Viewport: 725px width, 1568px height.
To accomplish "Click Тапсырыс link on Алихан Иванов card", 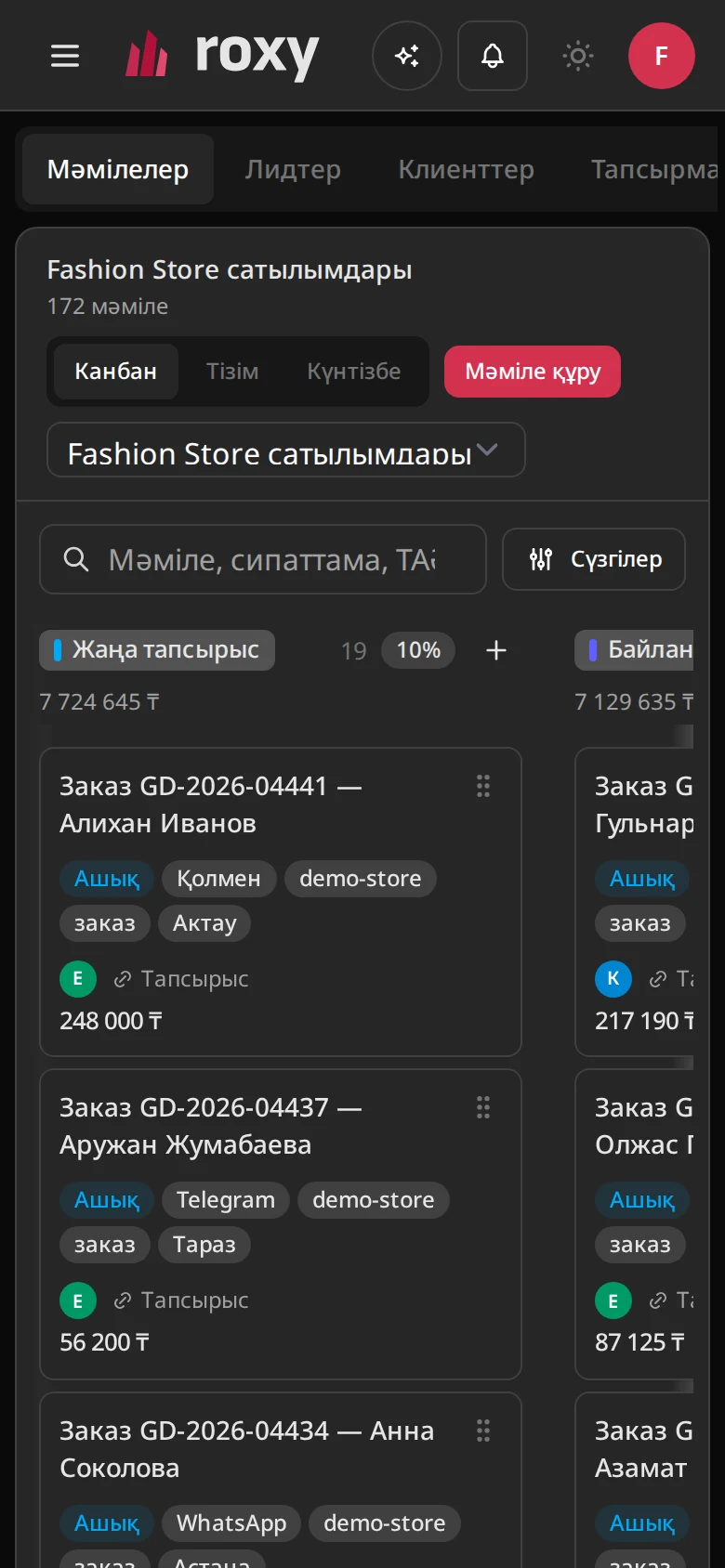I will pos(182,979).
